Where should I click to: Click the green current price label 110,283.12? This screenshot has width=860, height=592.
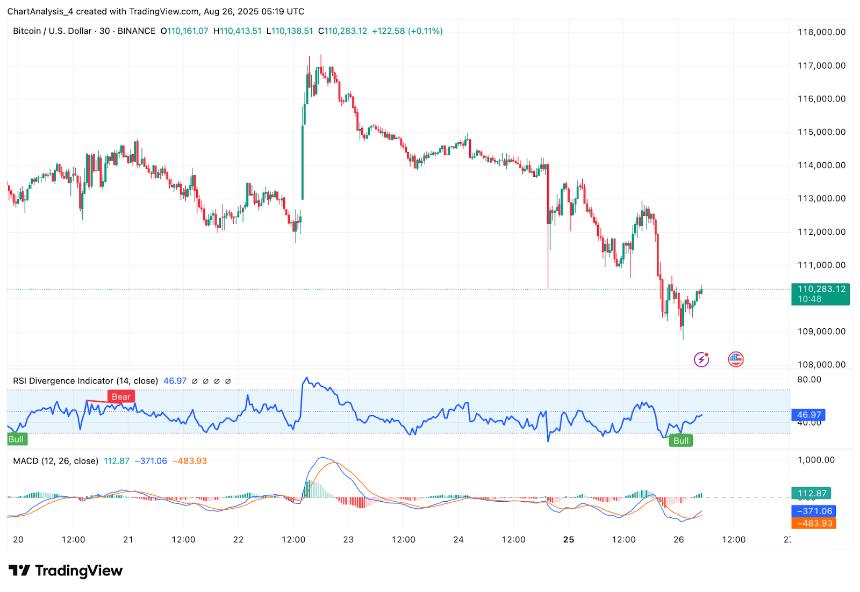821,289
